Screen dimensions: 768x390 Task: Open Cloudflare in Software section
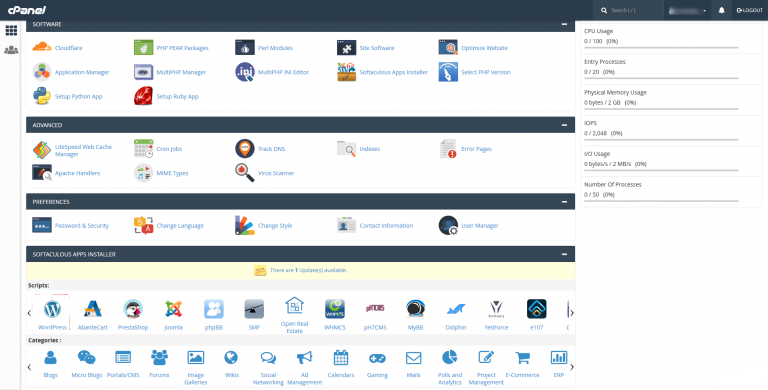(57, 48)
